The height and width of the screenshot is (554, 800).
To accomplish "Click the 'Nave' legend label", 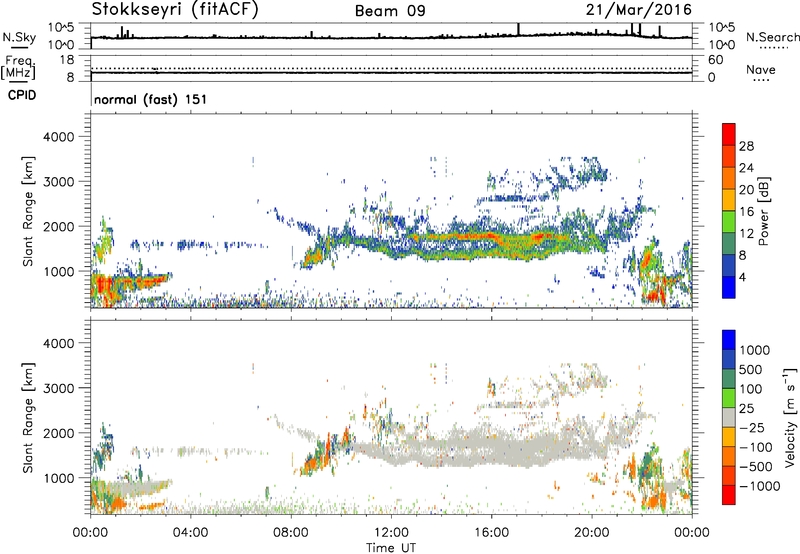I will 761,69.
